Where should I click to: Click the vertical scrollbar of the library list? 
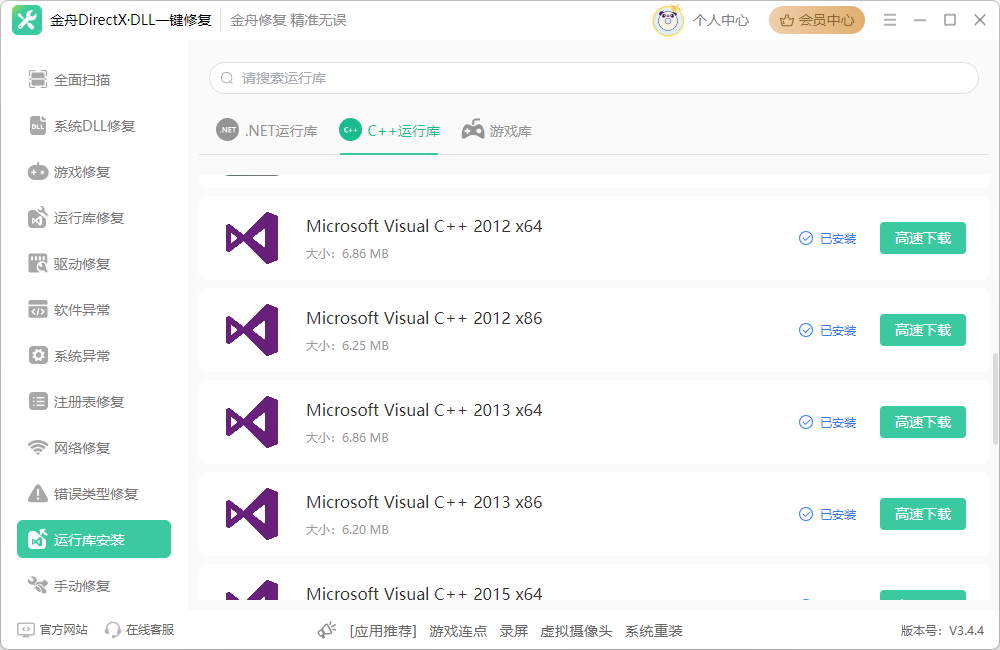click(x=994, y=400)
